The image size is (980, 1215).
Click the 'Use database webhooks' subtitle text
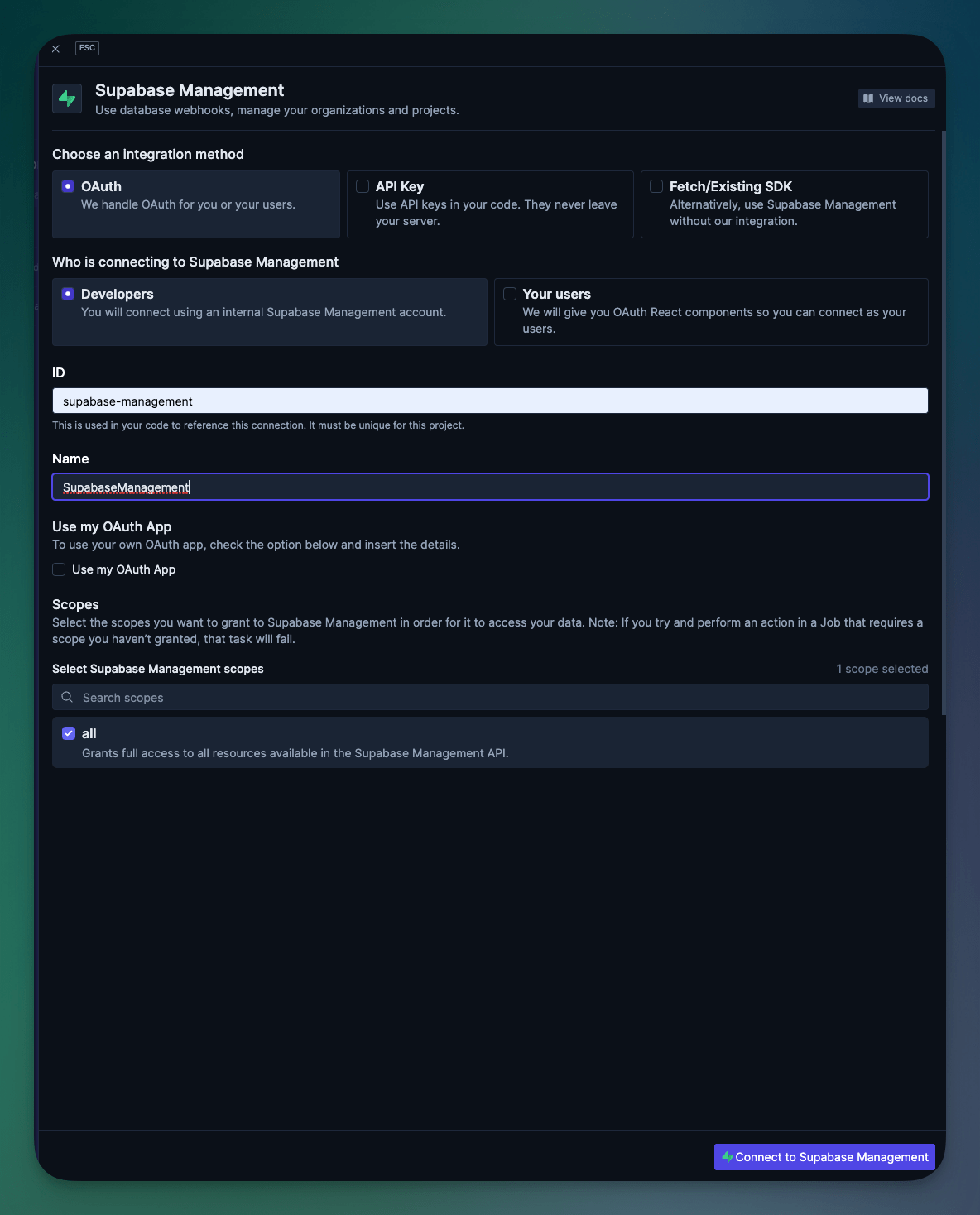pos(277,110)
